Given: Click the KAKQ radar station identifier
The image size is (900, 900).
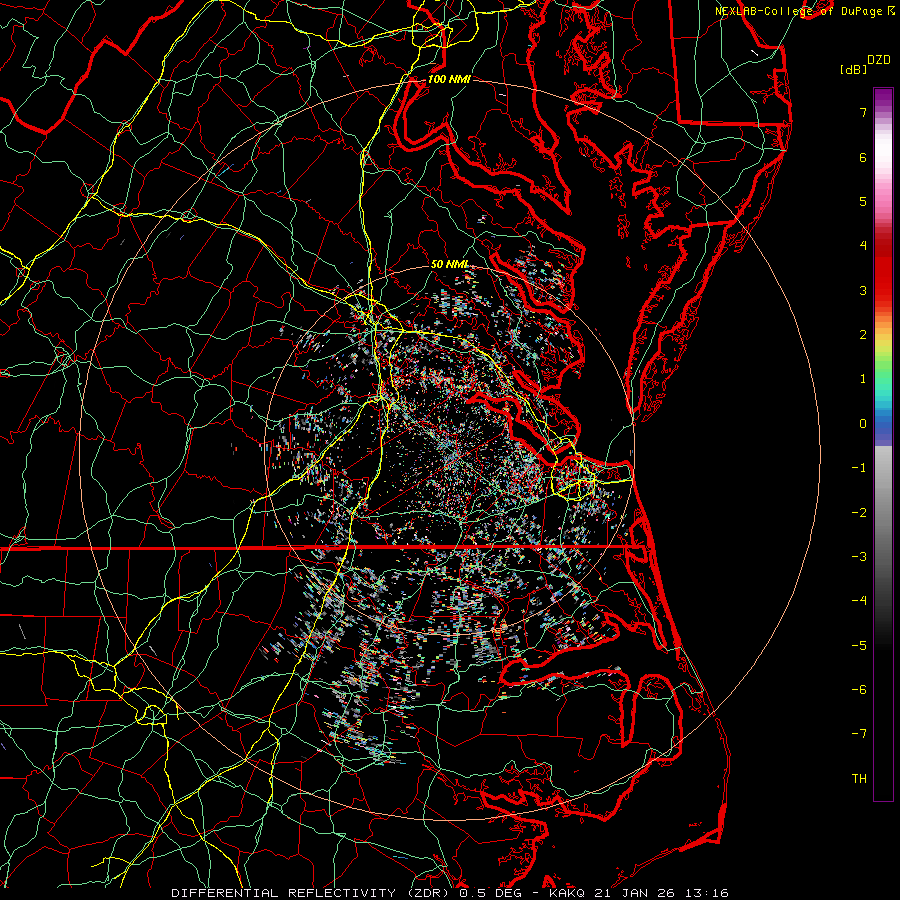Looking at the screenshot, I should (x=567, y=893).
